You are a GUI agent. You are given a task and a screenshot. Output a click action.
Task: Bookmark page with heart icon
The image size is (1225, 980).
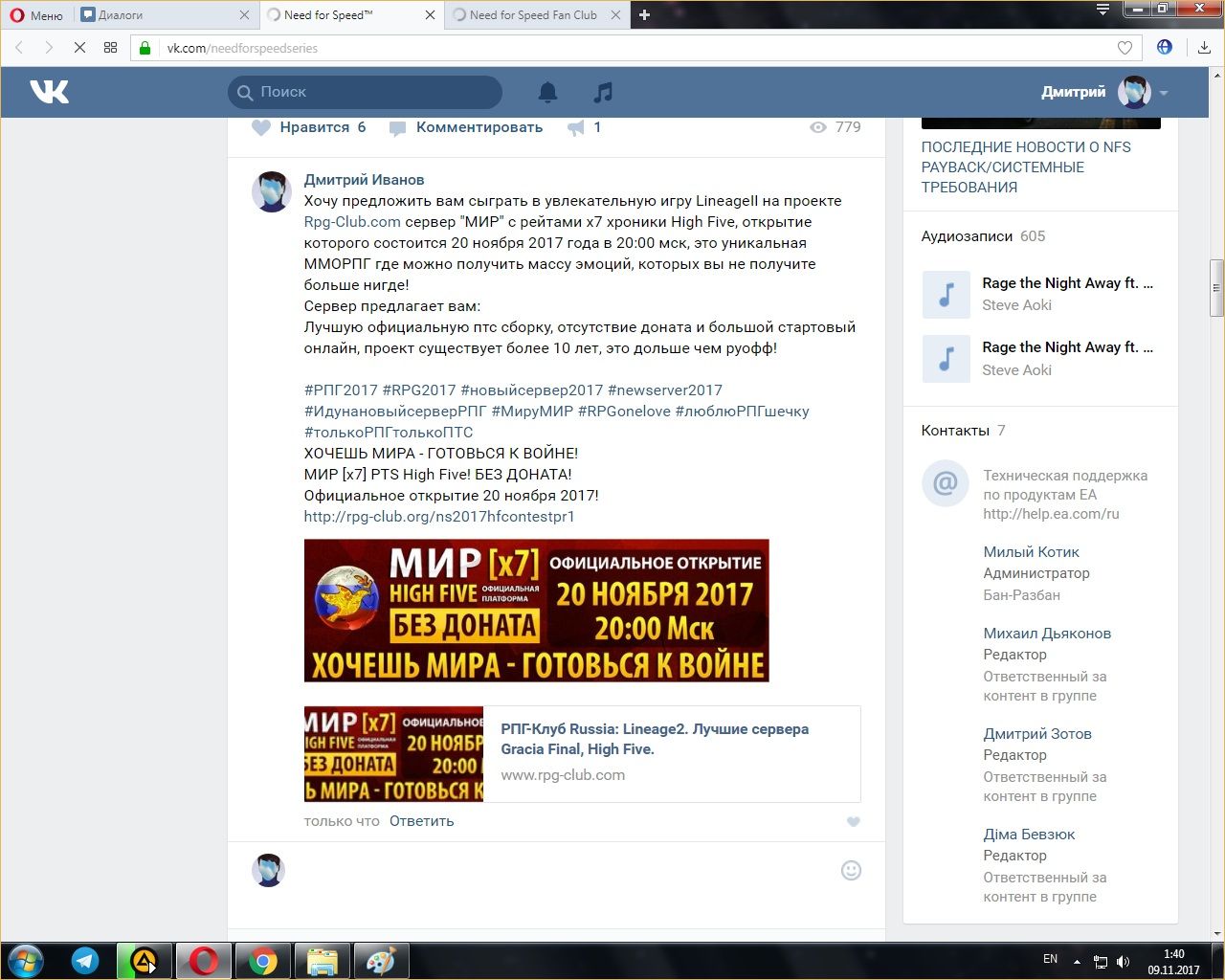coord(1125,48)
